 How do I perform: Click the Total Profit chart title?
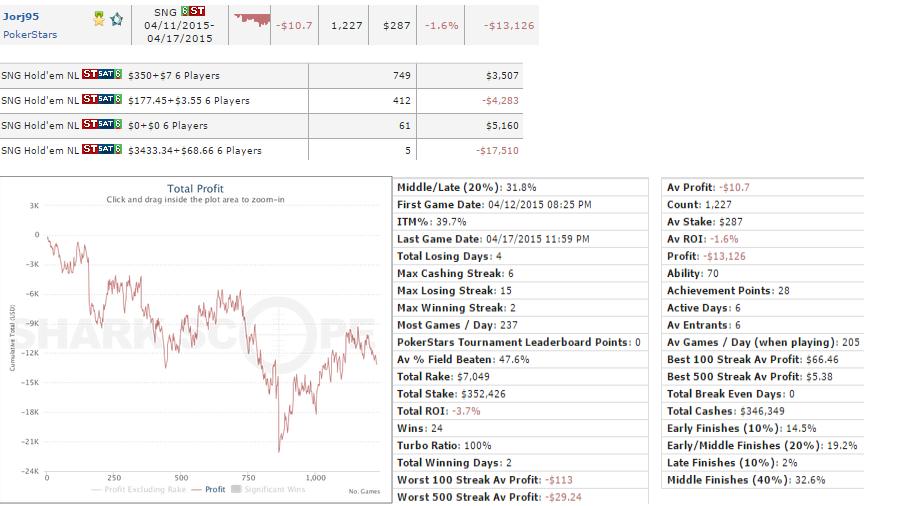click(x=195, y=188)
